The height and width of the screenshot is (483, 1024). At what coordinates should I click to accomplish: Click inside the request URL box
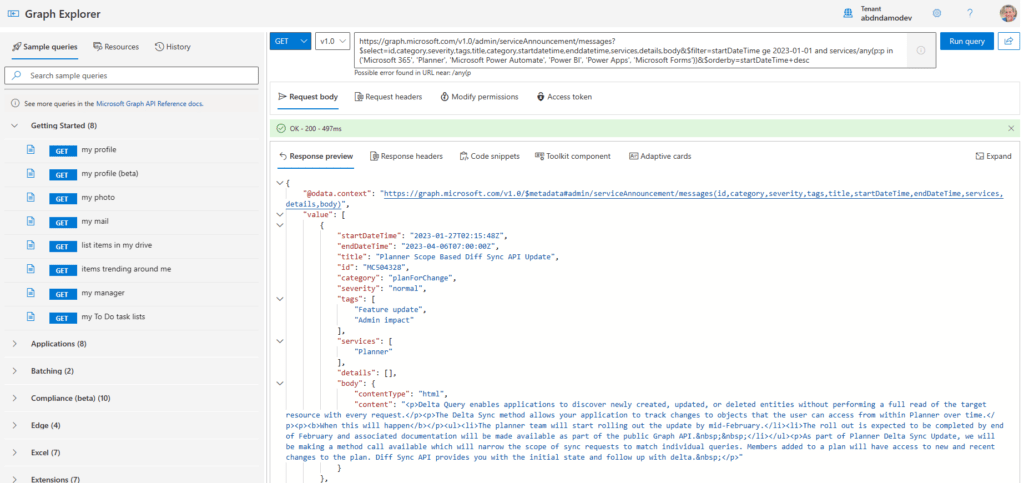(x=645, y=50)
